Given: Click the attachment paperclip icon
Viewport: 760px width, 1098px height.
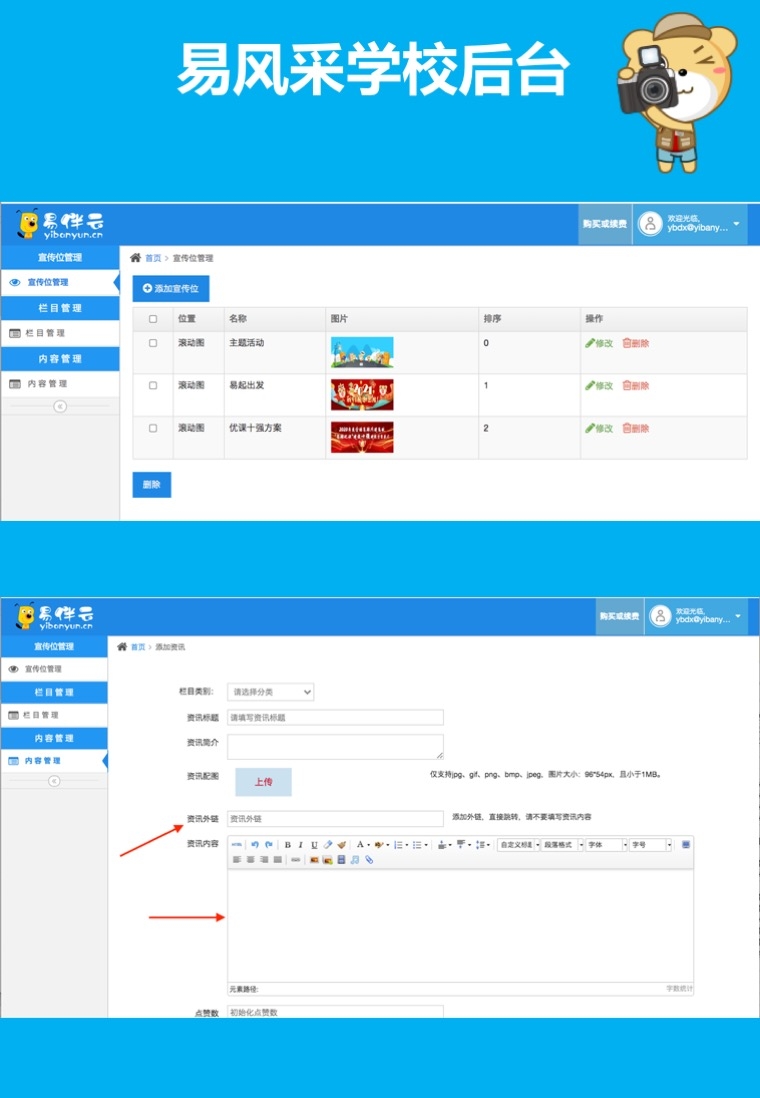Looking at the screenshot, I should (x=369, y=859).
